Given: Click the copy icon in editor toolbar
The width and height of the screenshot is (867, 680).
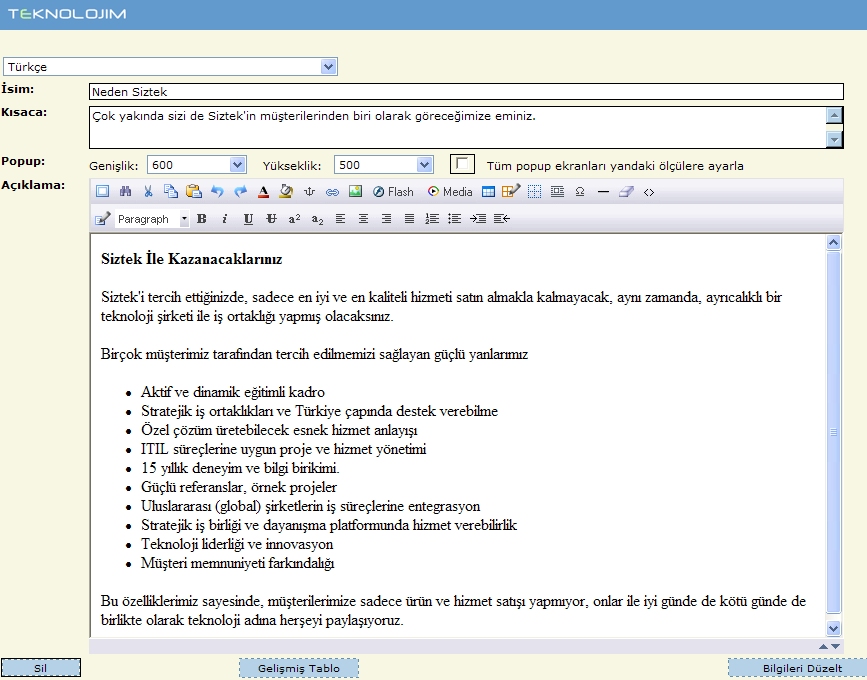Looking at the screenshot, I should (x=171, y=192).
